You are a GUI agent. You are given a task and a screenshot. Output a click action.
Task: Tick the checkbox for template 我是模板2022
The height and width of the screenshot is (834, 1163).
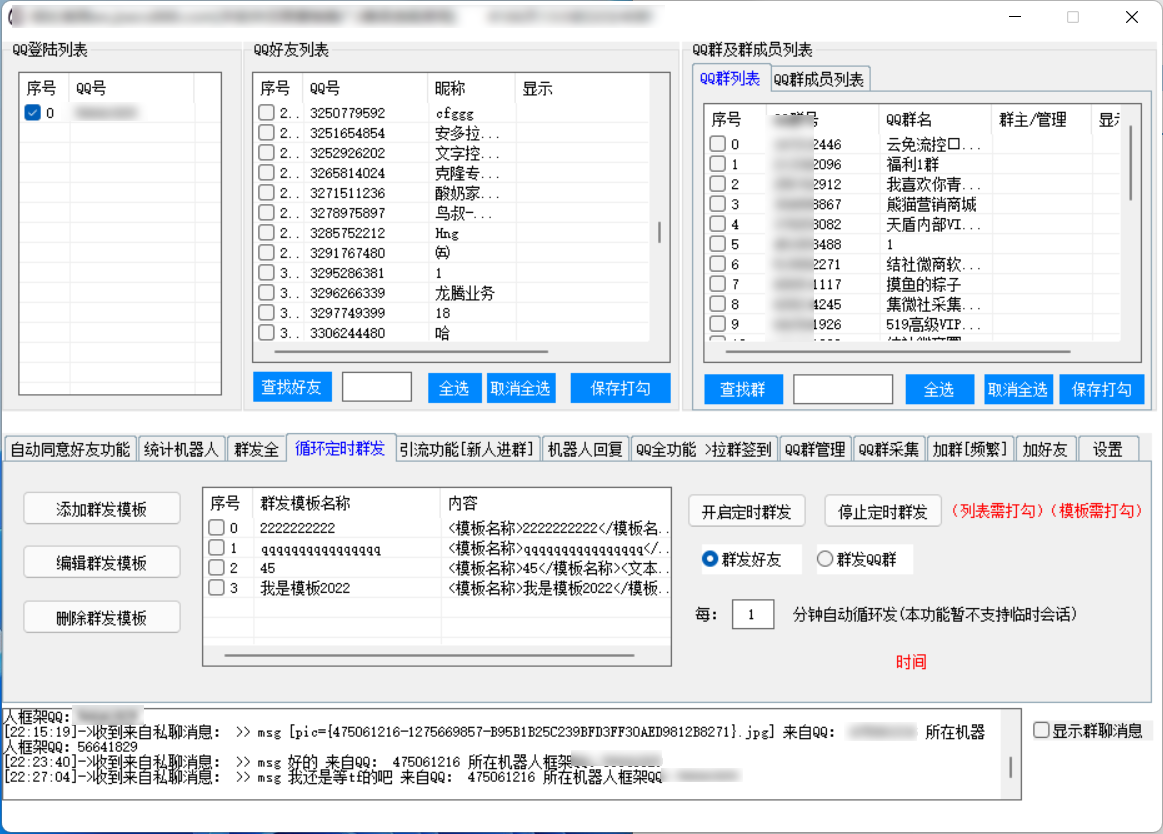coord(216,588)
